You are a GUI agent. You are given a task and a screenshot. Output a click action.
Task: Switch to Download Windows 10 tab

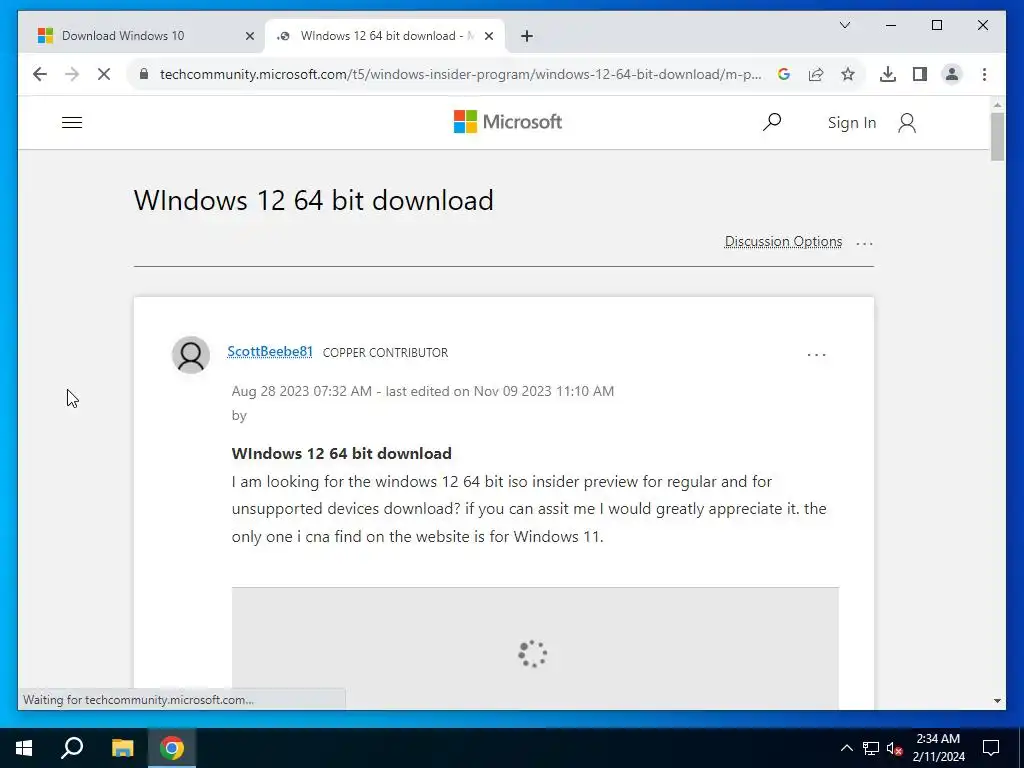pyautogui.click(x=144, y=35)
